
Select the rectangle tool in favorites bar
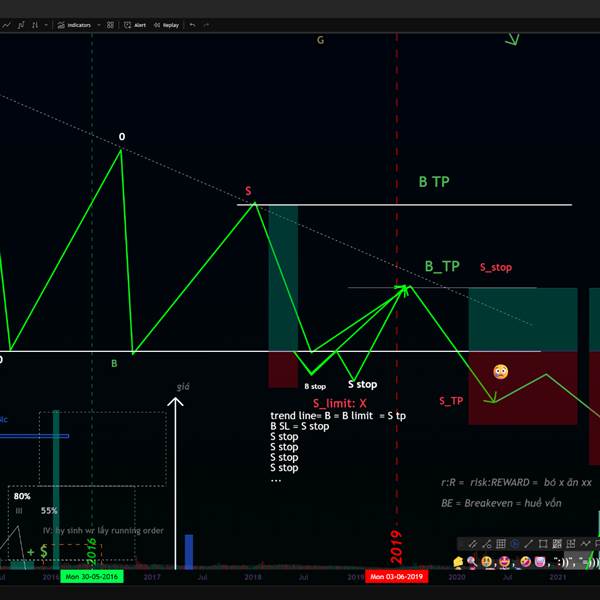pyautogui.click(x=543, y=544)
